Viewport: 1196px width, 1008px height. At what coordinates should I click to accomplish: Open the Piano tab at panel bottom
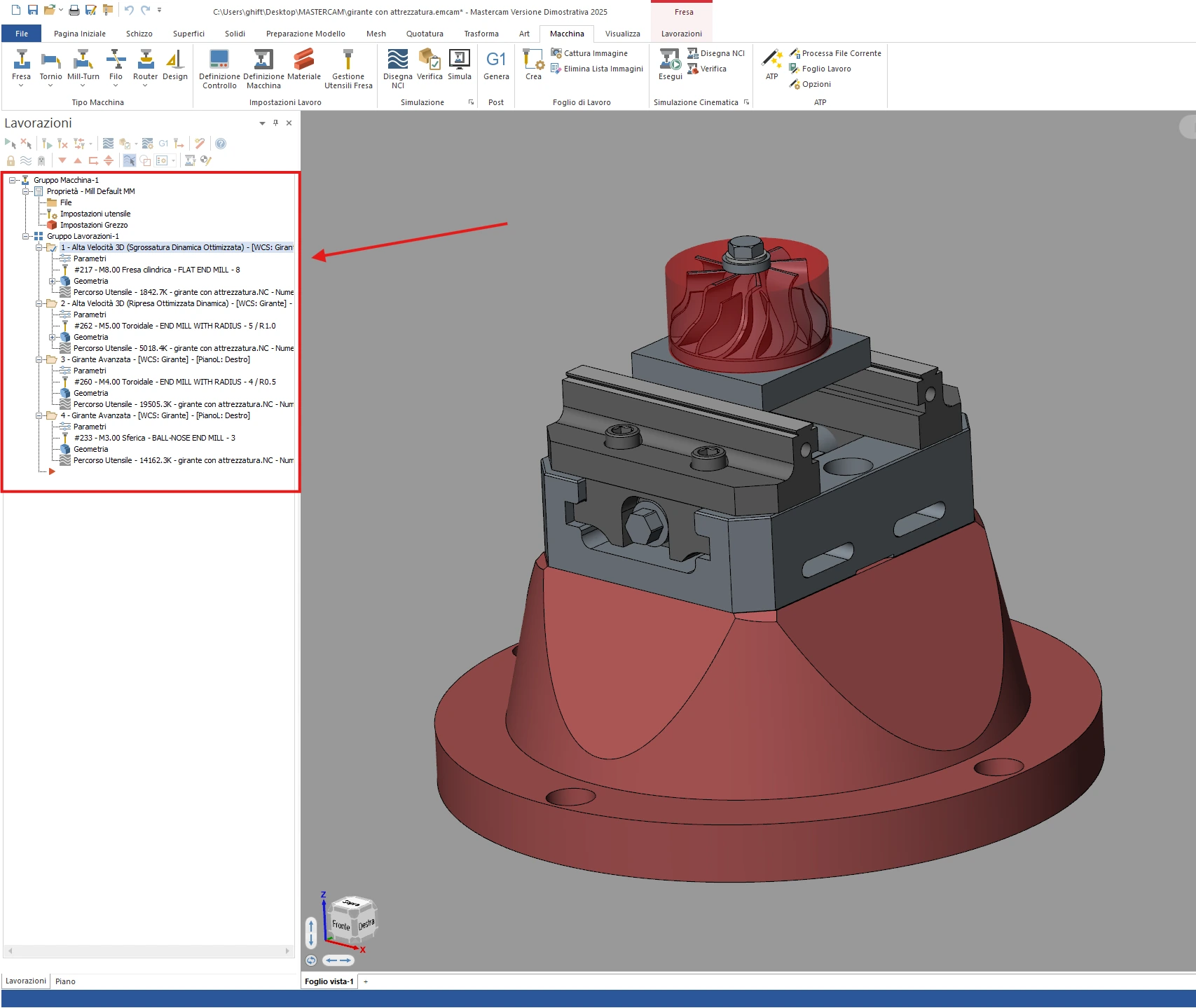click(x=65, y=981)
